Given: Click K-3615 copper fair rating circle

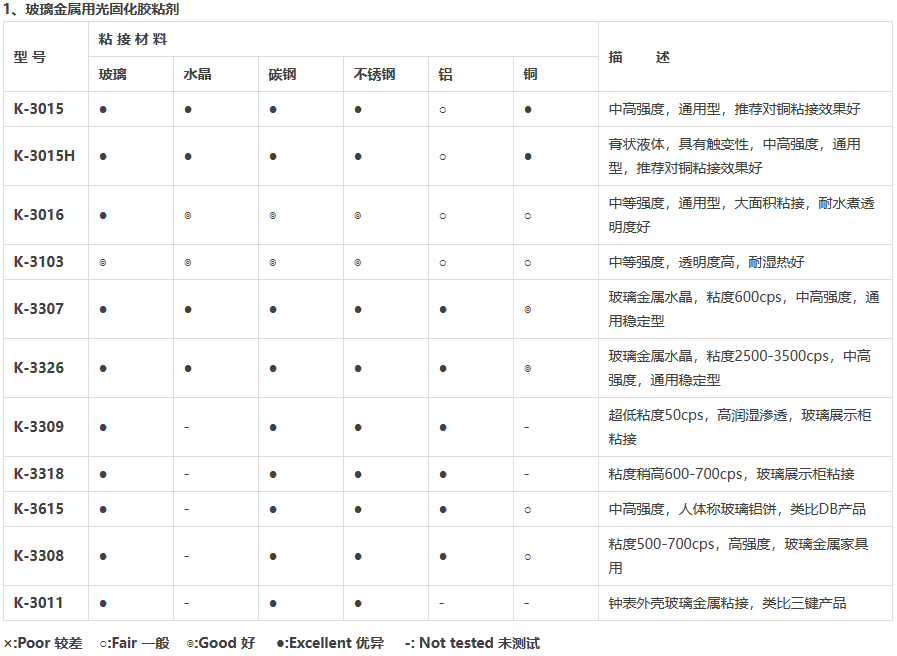Looking at the screenshot, I should click(x=528, y=510).
